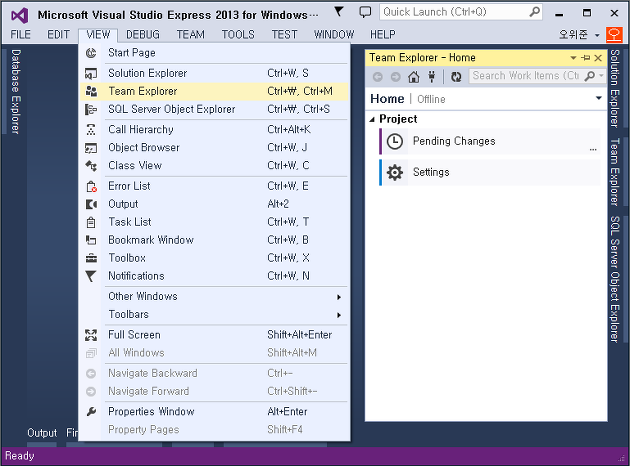Open the TEST menu

pos(284,35)
